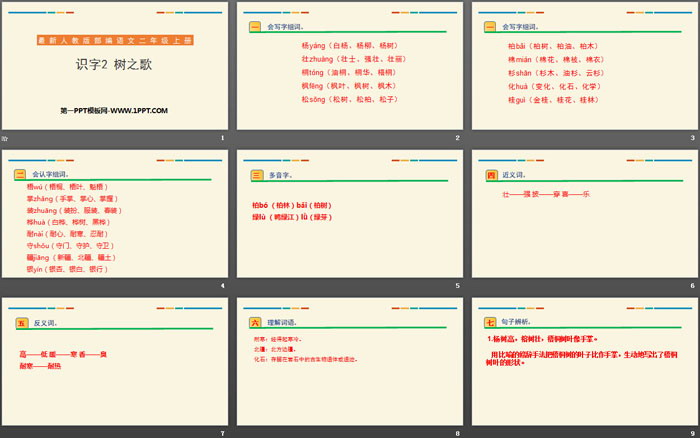Click the 六 badge beside 理解词语
700x438 pixels.
click(255, 323)
